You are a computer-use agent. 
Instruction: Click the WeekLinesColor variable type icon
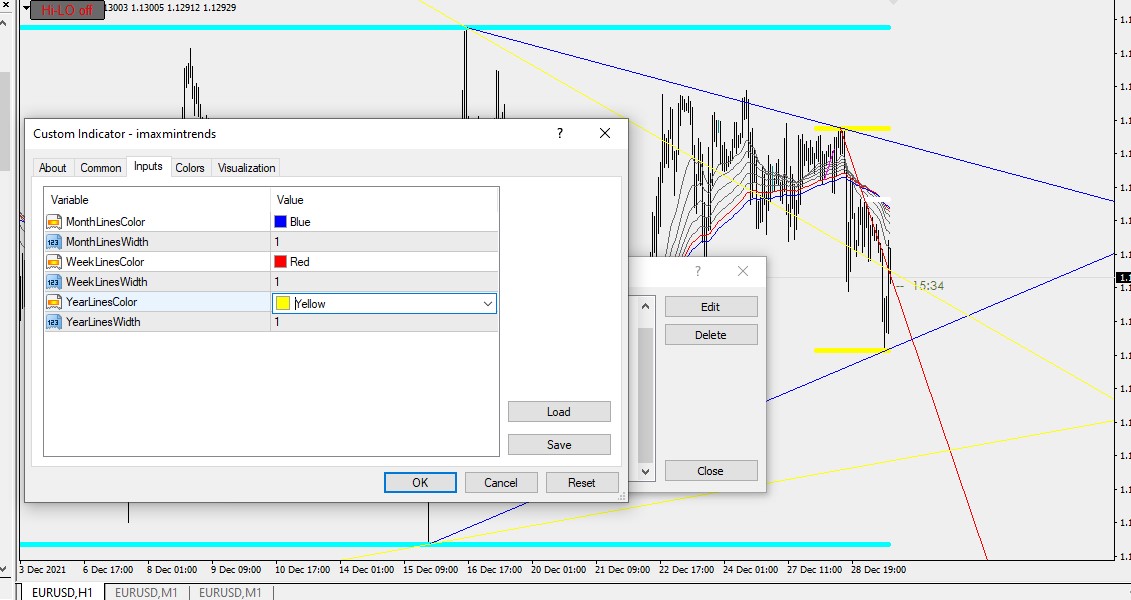coord(53,262)
